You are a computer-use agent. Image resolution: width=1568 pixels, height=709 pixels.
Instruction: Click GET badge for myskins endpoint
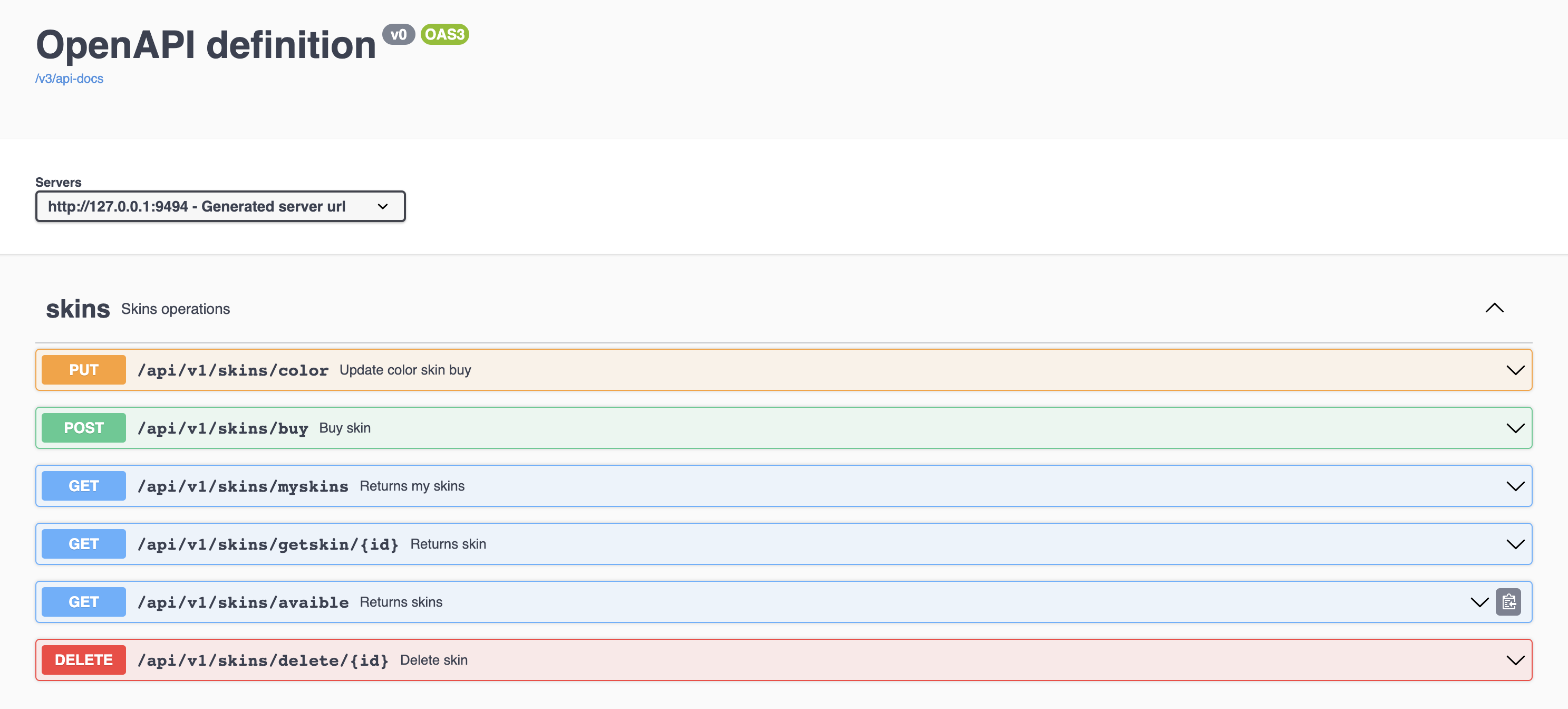(x=83, y=485)
